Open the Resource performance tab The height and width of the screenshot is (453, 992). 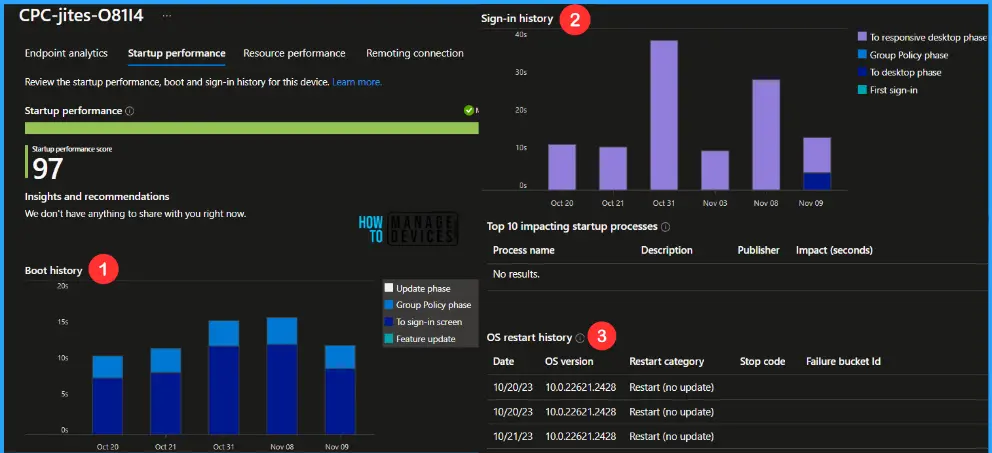[294, 53]
